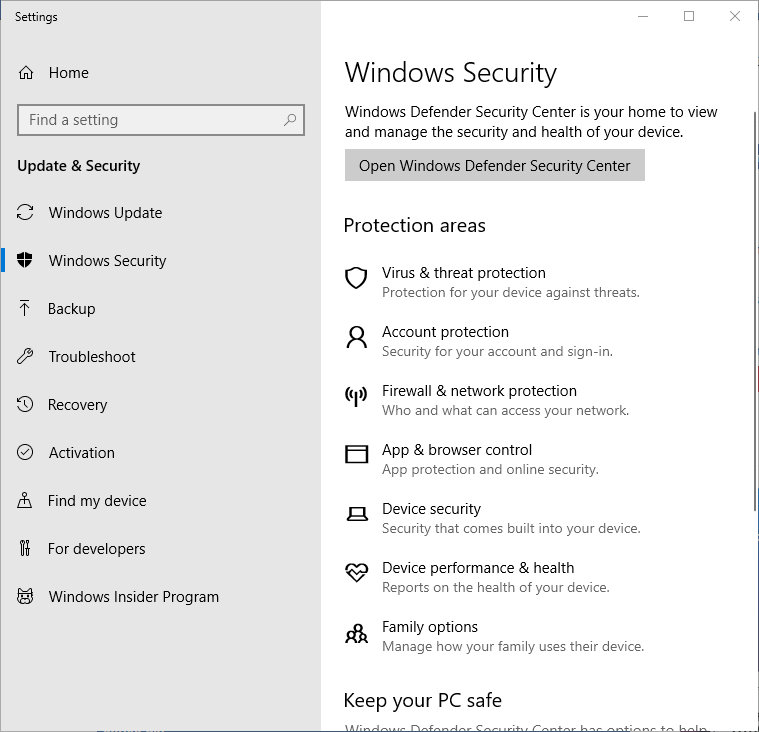Open the Recovery settings page
Image resolution: width=759 pixels, height=732 pixels.
pos(161,404)
